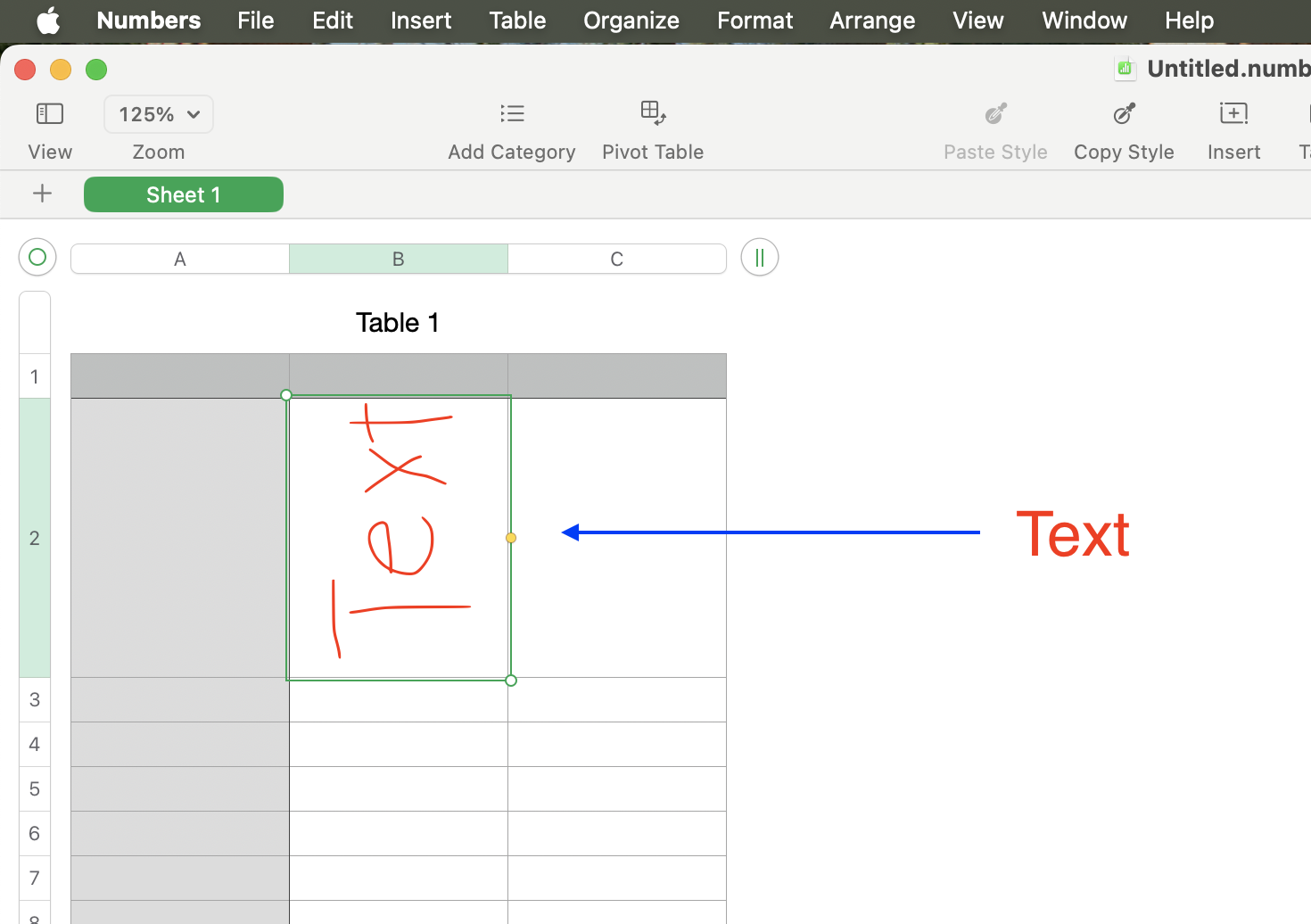This screenshot has width=1311, height=924.
Task: Click the Paste Style brush icon
Action: pyautogui.click(x=995, y=113)
